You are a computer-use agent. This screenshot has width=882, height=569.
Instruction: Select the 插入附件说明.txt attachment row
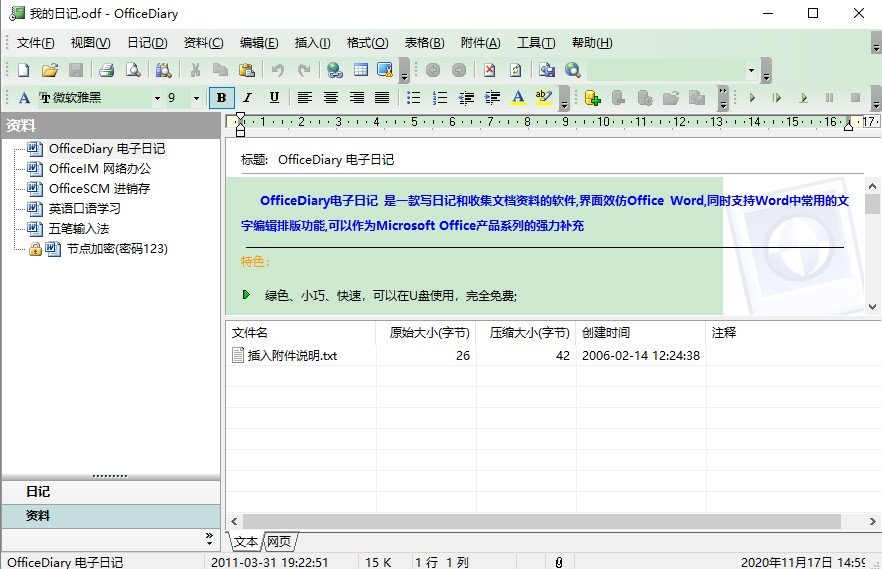[x=292, y=355]
